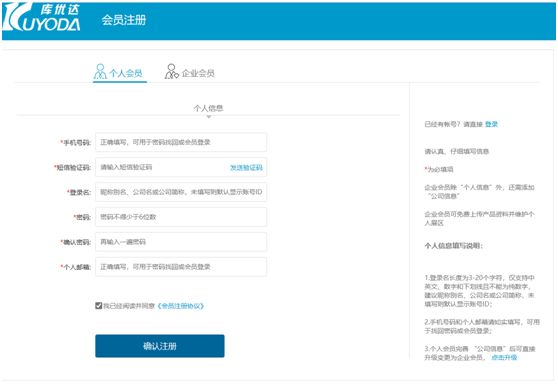Click the 个人邮箱 input field

pos(181,267)
